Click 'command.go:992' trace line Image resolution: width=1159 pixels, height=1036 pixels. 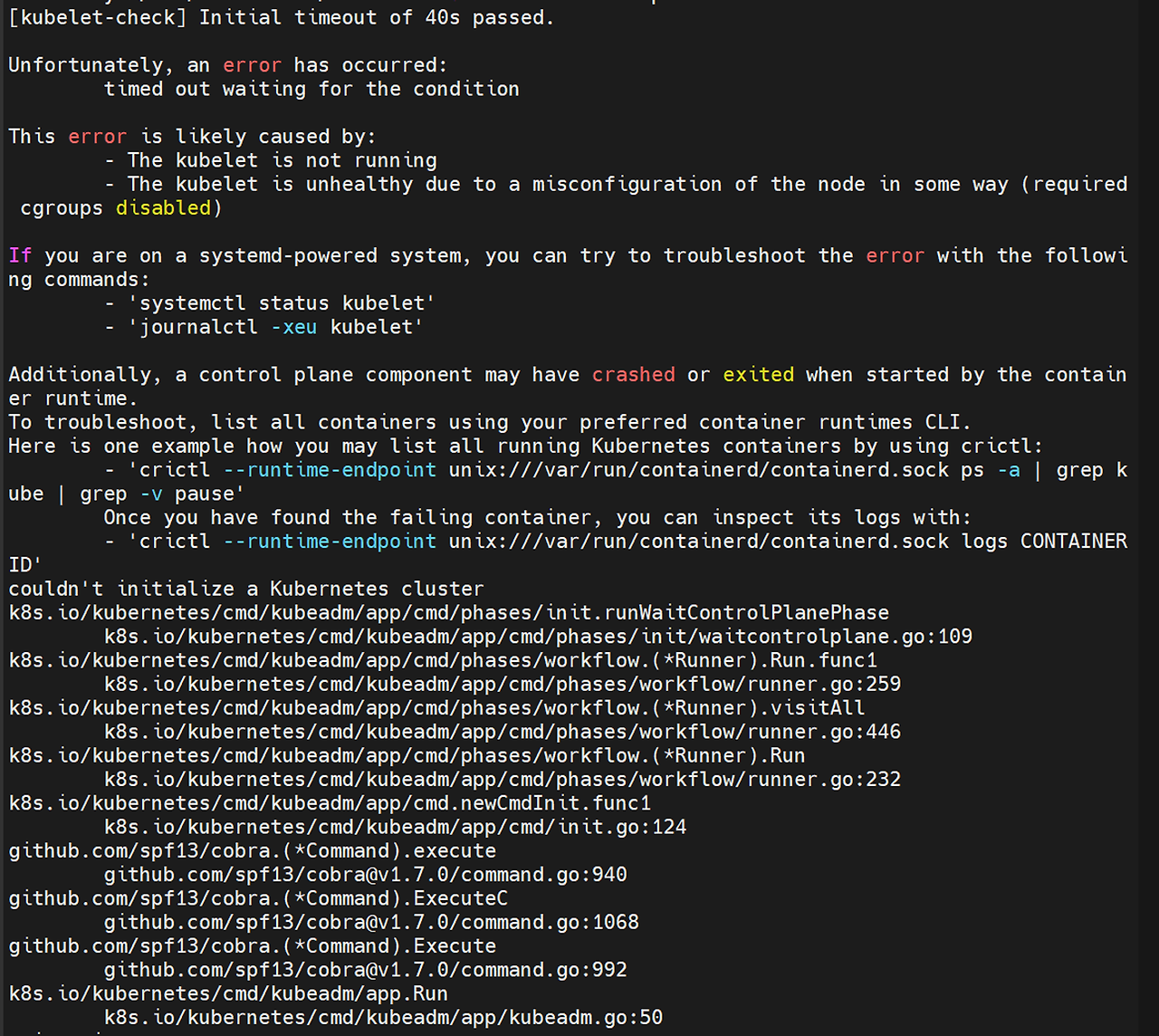pyautogui.click(x=366, y=970)
